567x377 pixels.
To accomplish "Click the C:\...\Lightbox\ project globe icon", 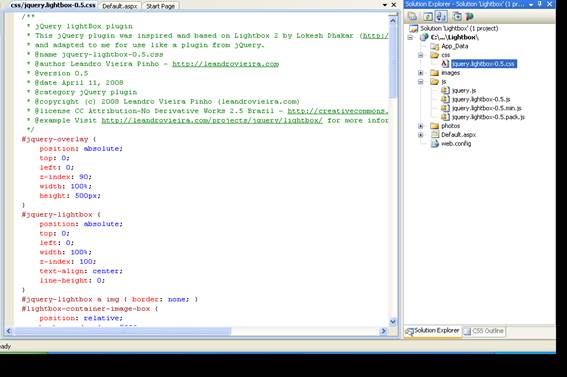I will [424, 37].
